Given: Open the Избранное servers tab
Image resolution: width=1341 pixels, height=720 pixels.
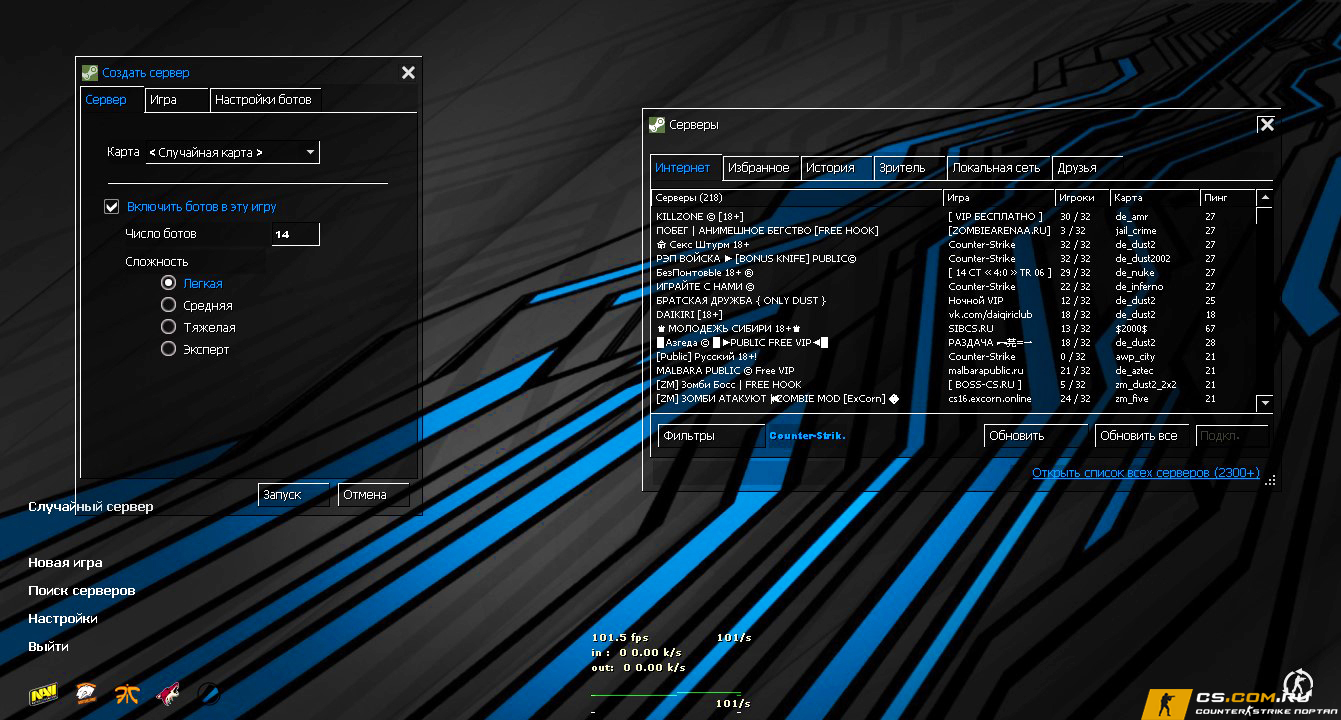Looking at the screenshot, I should click(x=760, y=168).
